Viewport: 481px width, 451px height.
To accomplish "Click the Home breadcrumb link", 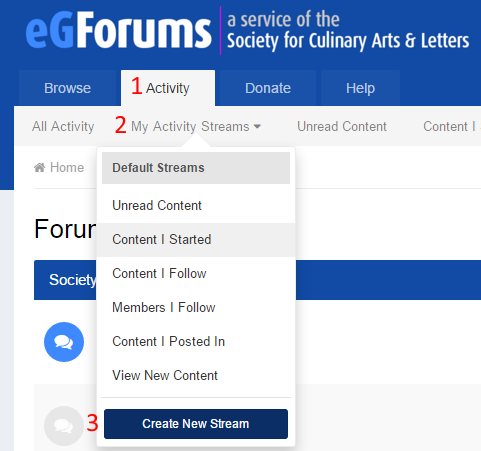I will pos(67,167).
